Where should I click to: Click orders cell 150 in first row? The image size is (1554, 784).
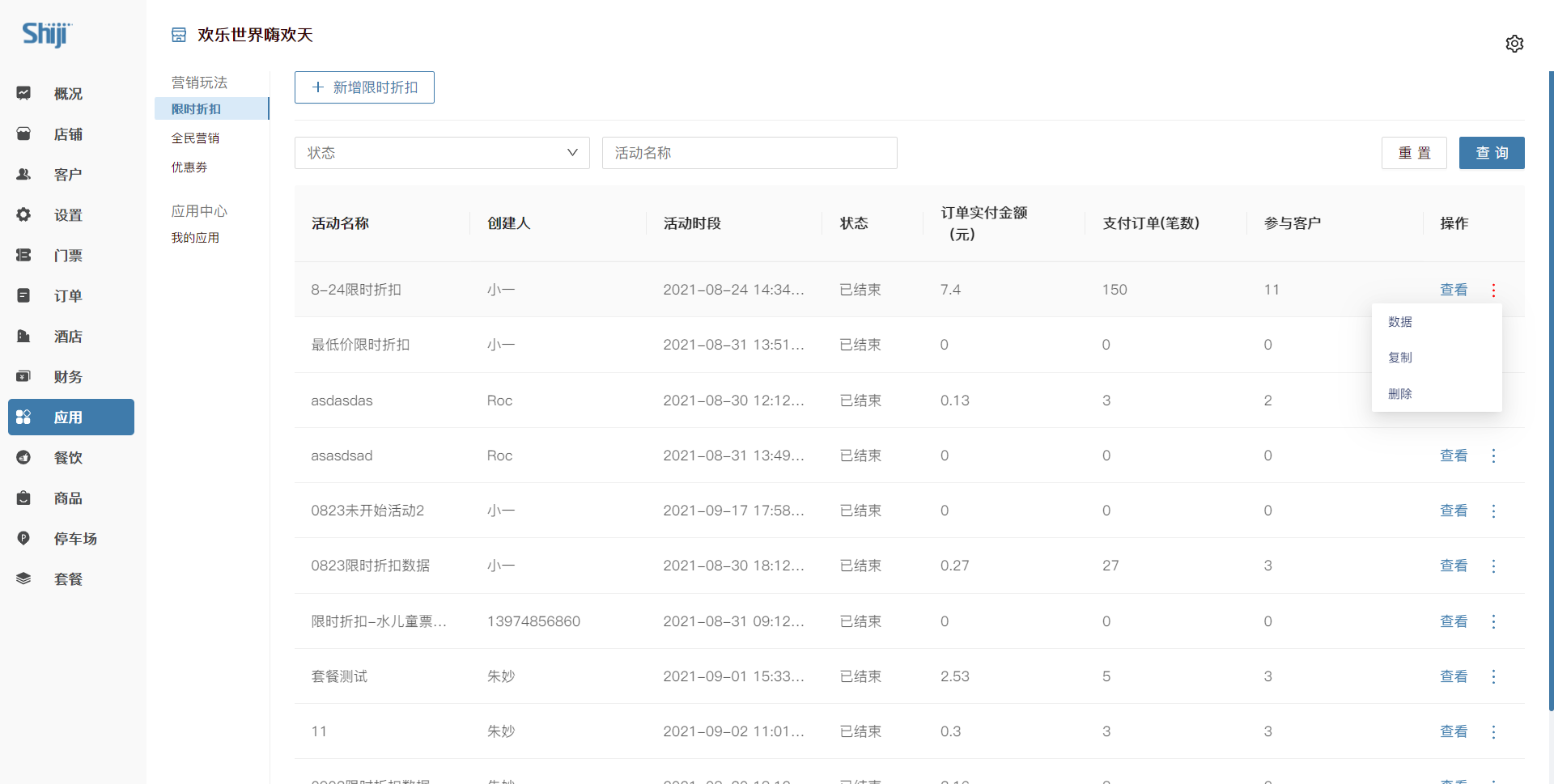1115,290
